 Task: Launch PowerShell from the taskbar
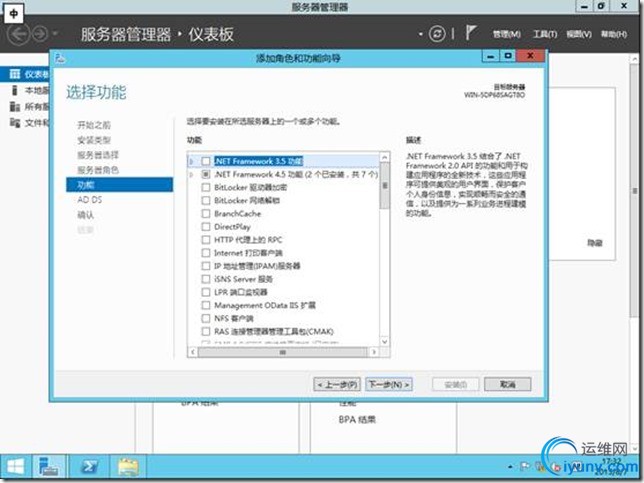coord(90,467)
